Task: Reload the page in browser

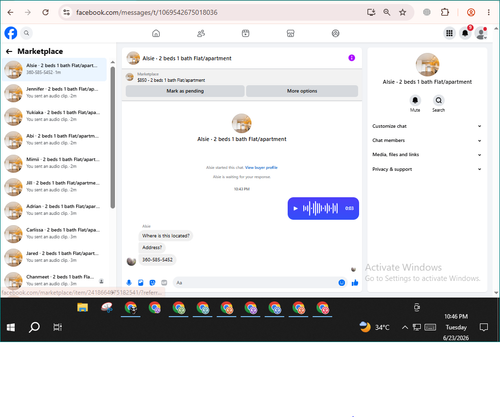Action: [x=45, y=12]
